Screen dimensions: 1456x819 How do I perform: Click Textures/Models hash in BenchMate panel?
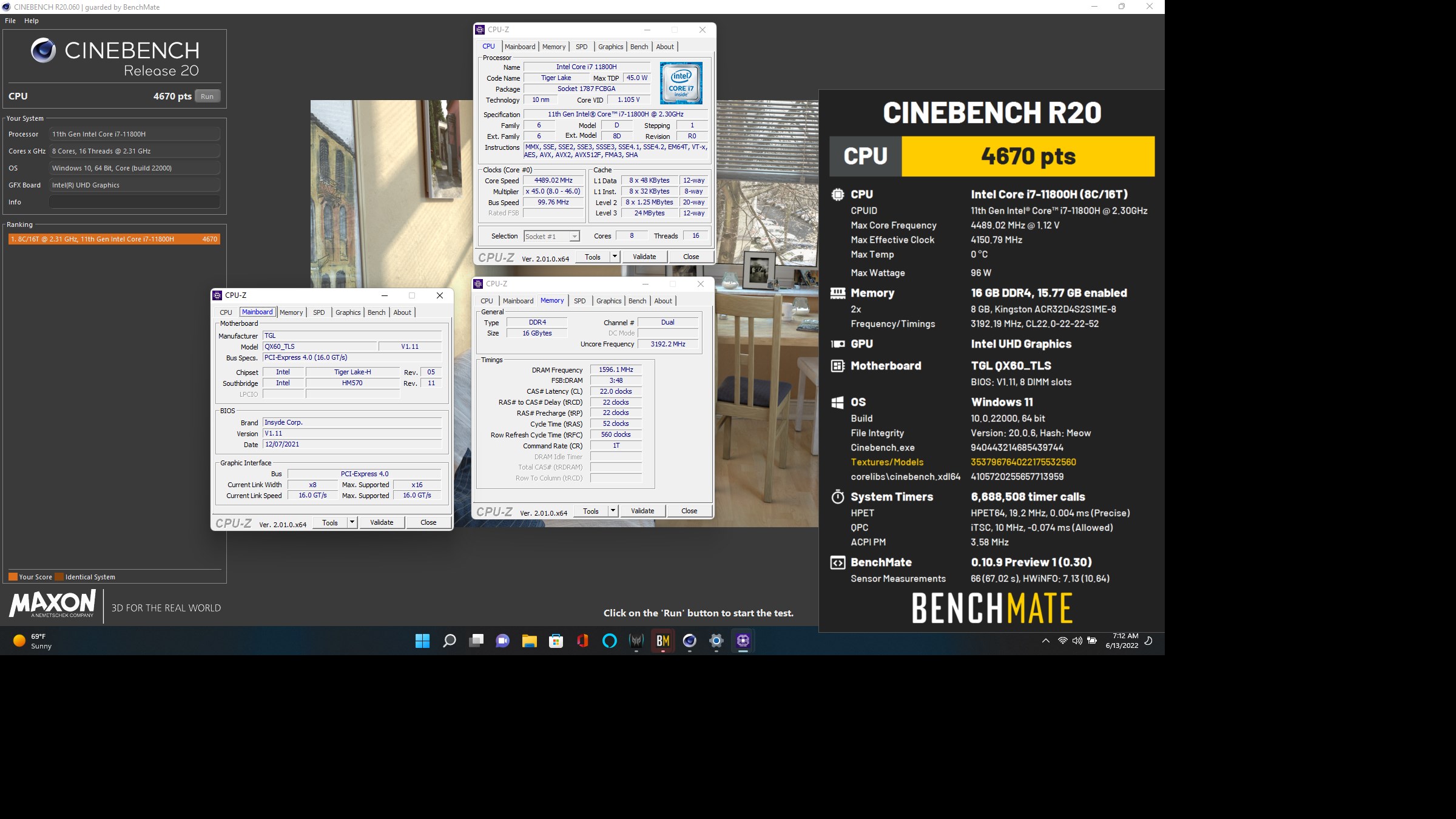click(1023, 462)
